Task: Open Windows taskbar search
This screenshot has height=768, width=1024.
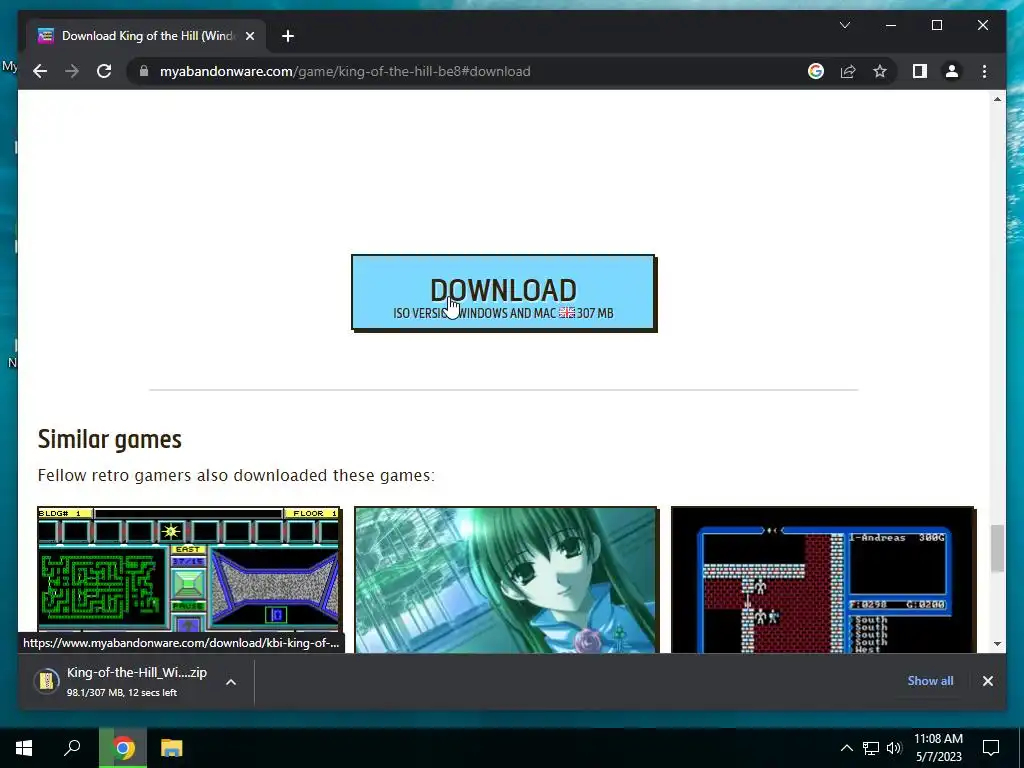Action: 72,748
